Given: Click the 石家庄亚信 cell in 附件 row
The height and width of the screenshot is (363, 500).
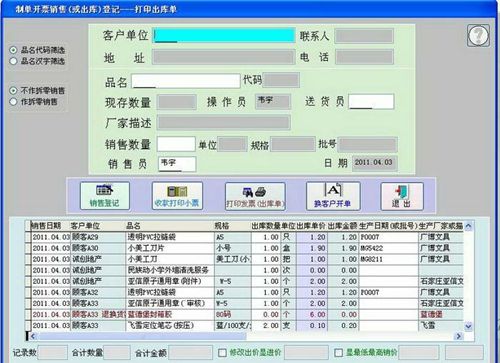Looking at the screenshot, I should [441, 281].
